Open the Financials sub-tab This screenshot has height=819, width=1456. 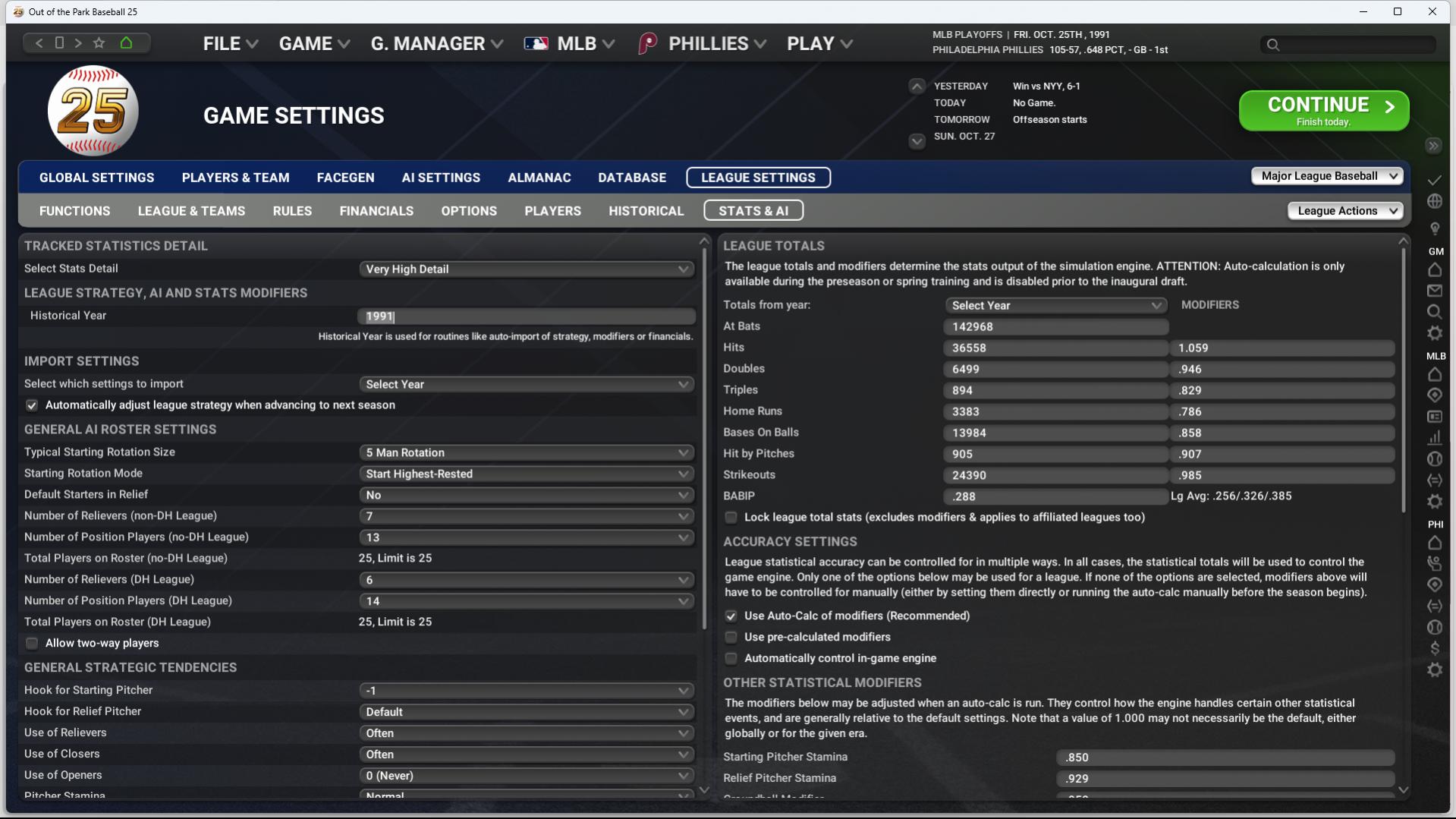click(x=376, y=211)
